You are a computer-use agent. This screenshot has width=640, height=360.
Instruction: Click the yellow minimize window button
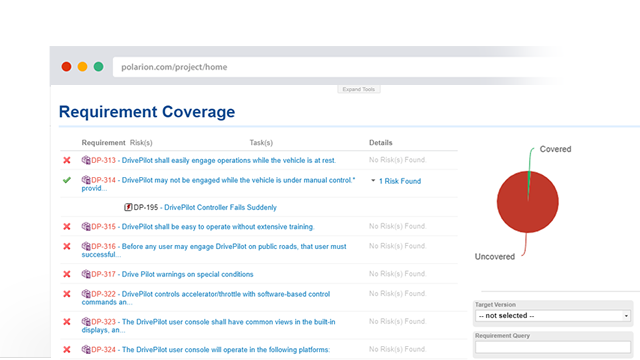pos(82,67)
